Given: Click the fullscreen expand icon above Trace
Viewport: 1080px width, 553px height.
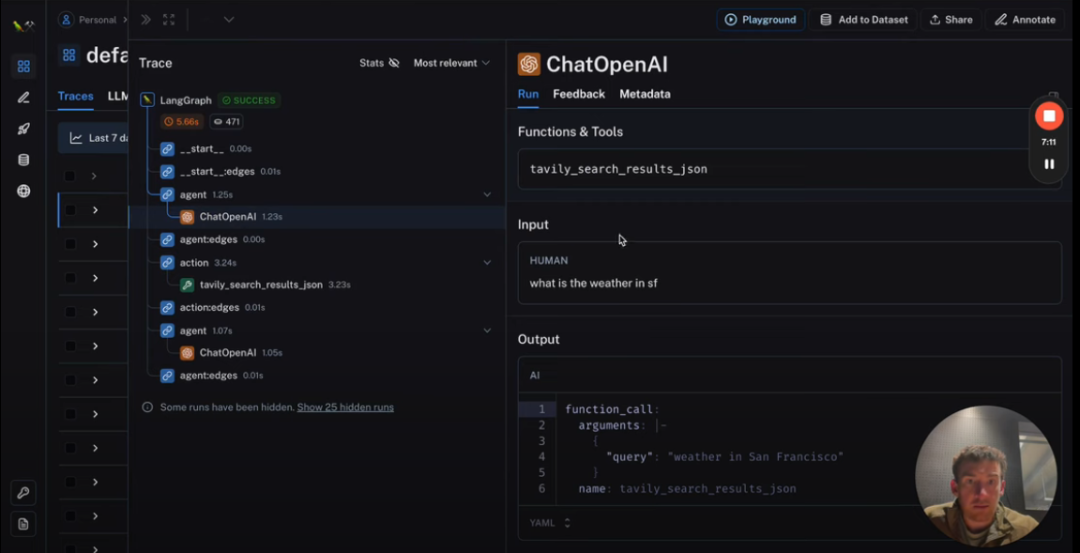Looking at the screenshot, I should click(x=168, y=19).
